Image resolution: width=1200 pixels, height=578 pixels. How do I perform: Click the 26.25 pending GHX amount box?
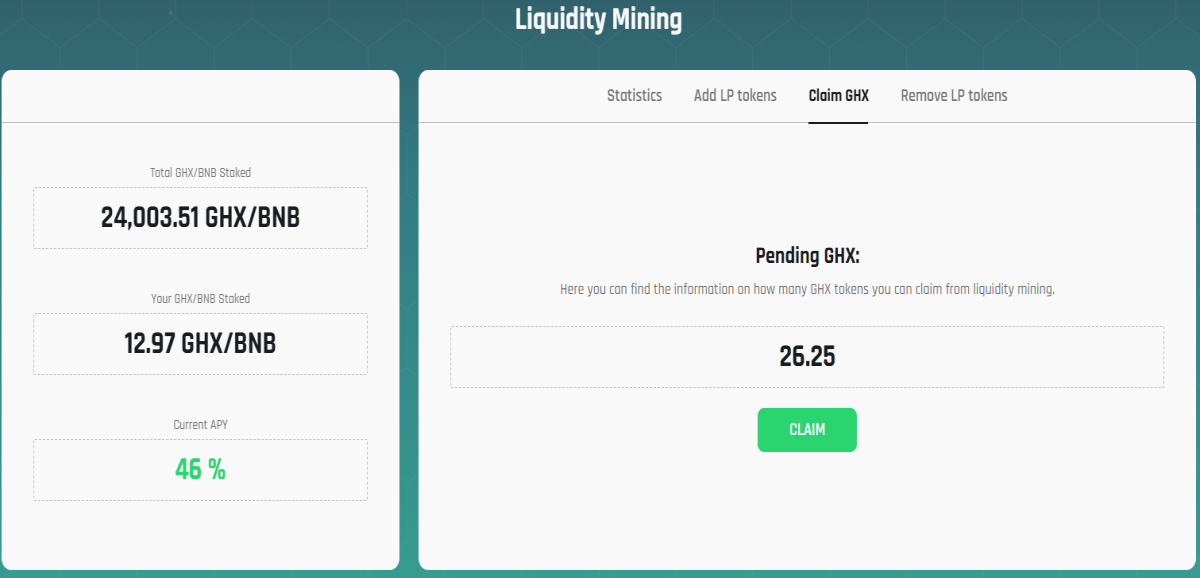pos(807,357)
